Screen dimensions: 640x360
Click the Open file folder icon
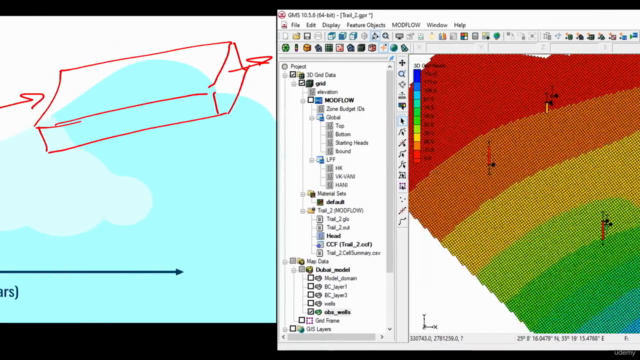coord(296,36)
